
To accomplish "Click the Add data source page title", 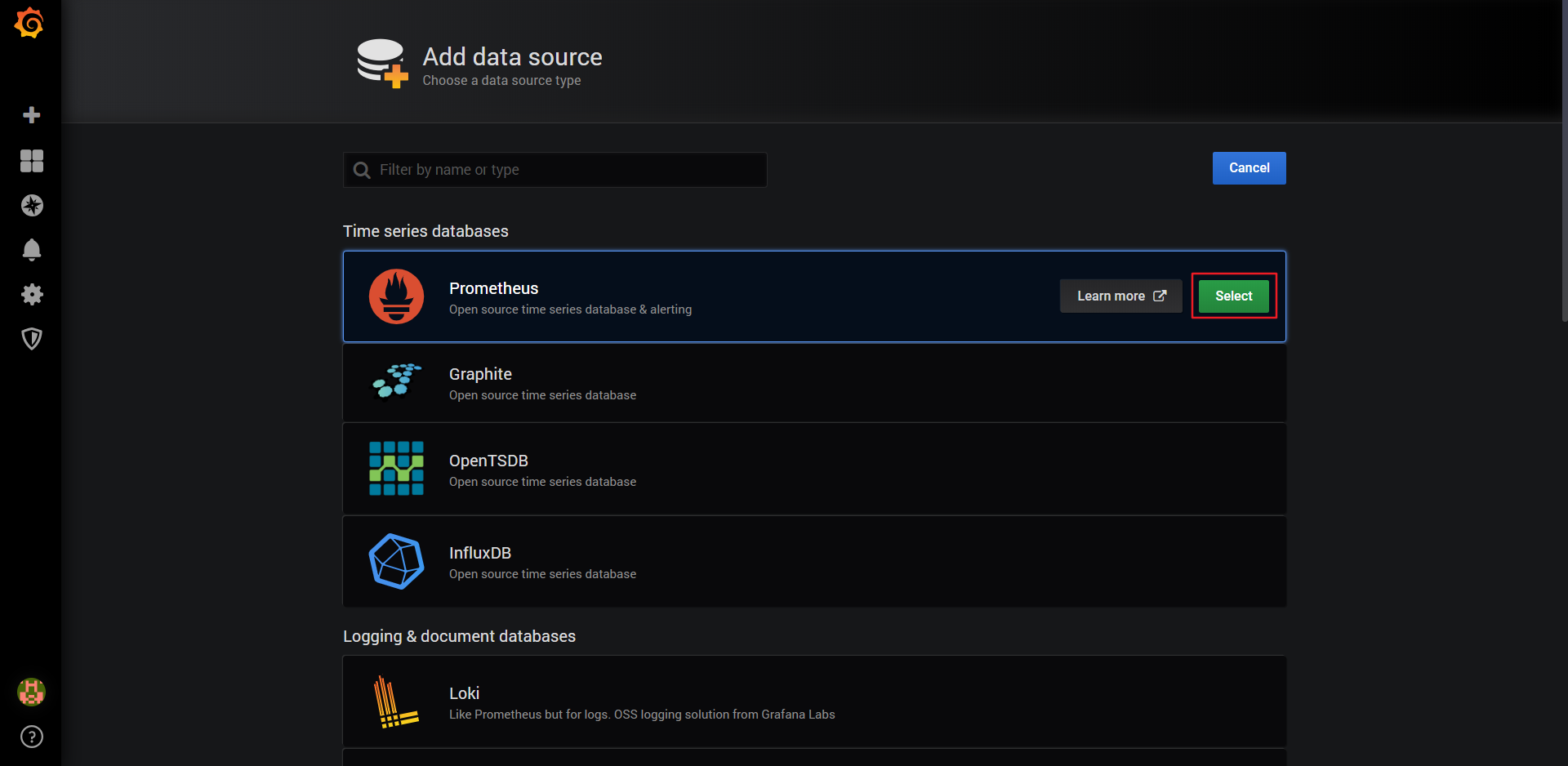I will coord(512,56).
